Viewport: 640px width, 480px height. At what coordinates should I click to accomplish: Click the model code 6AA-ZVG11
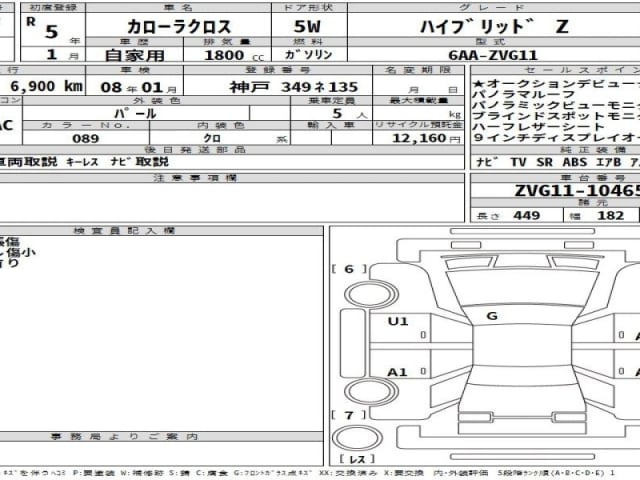coord(493,55)
